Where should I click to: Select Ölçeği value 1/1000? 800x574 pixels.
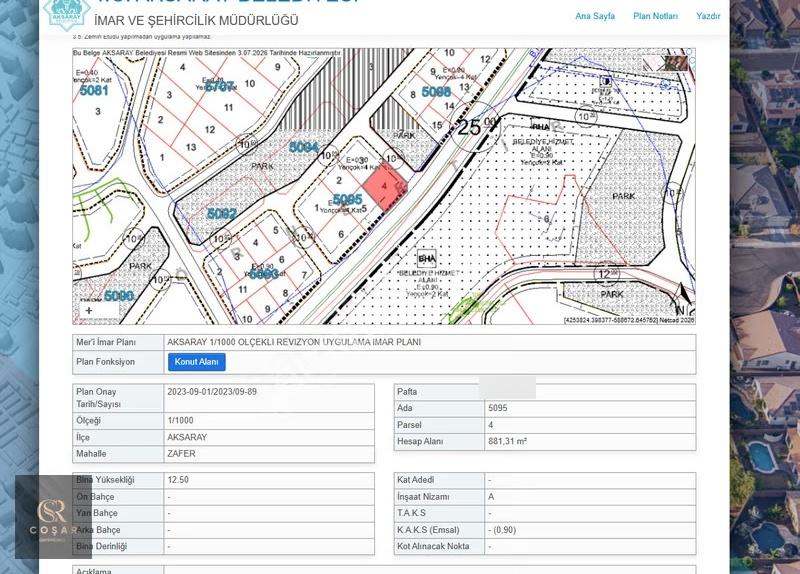[x=180, y=420]
